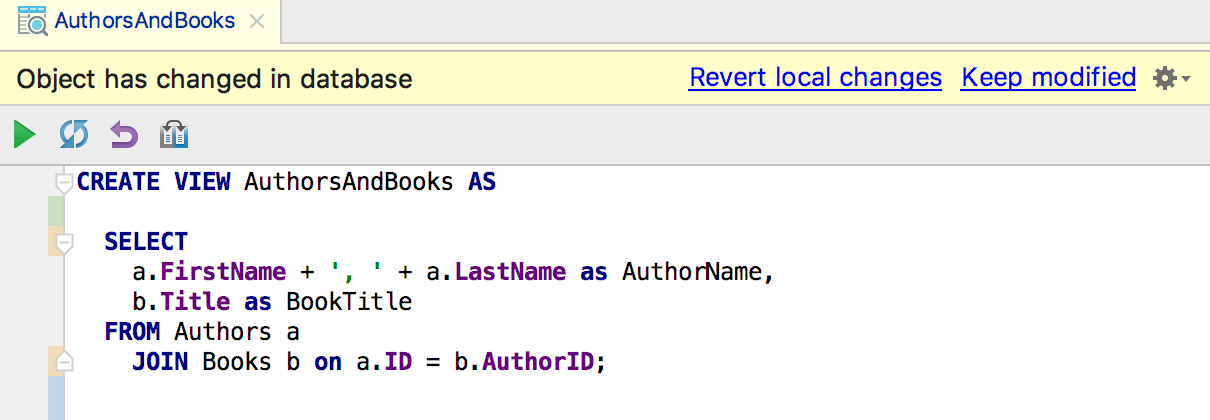Click the Revert local changes link
This screenshot has width=1210, height=420.
[x=815, y=78]
